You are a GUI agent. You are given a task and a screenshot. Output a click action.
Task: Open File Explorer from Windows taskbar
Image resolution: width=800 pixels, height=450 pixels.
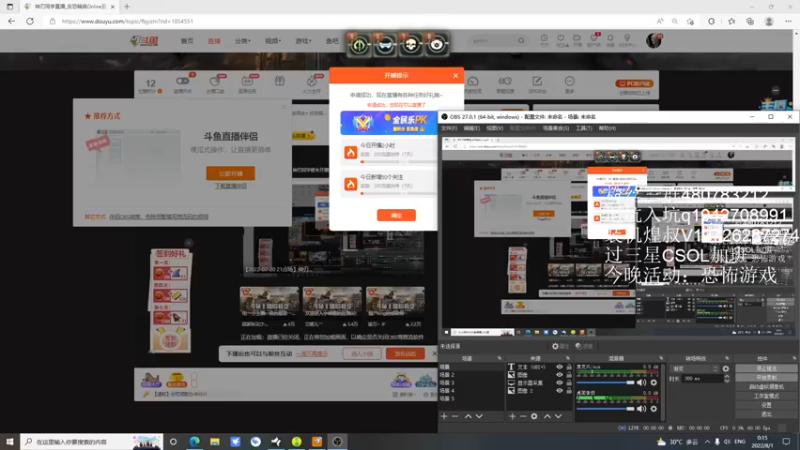215,441
